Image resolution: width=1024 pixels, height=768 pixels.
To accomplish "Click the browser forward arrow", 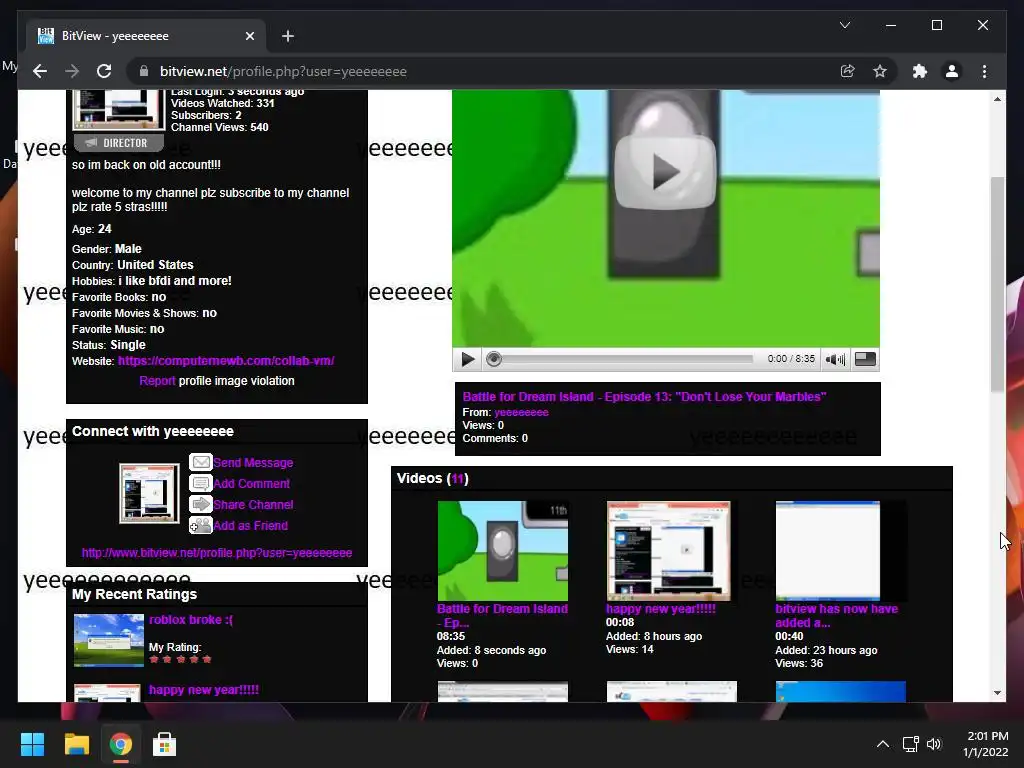I will (72, 71).
